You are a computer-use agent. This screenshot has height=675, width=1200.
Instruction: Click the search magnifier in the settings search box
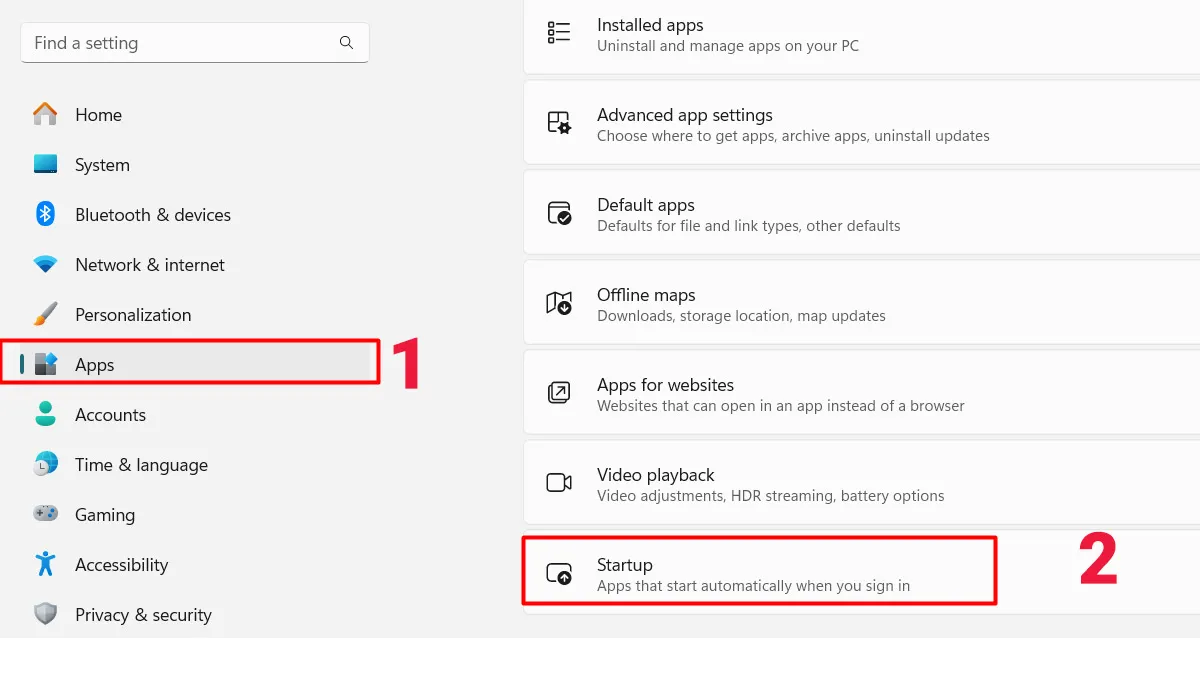point(346,43)
